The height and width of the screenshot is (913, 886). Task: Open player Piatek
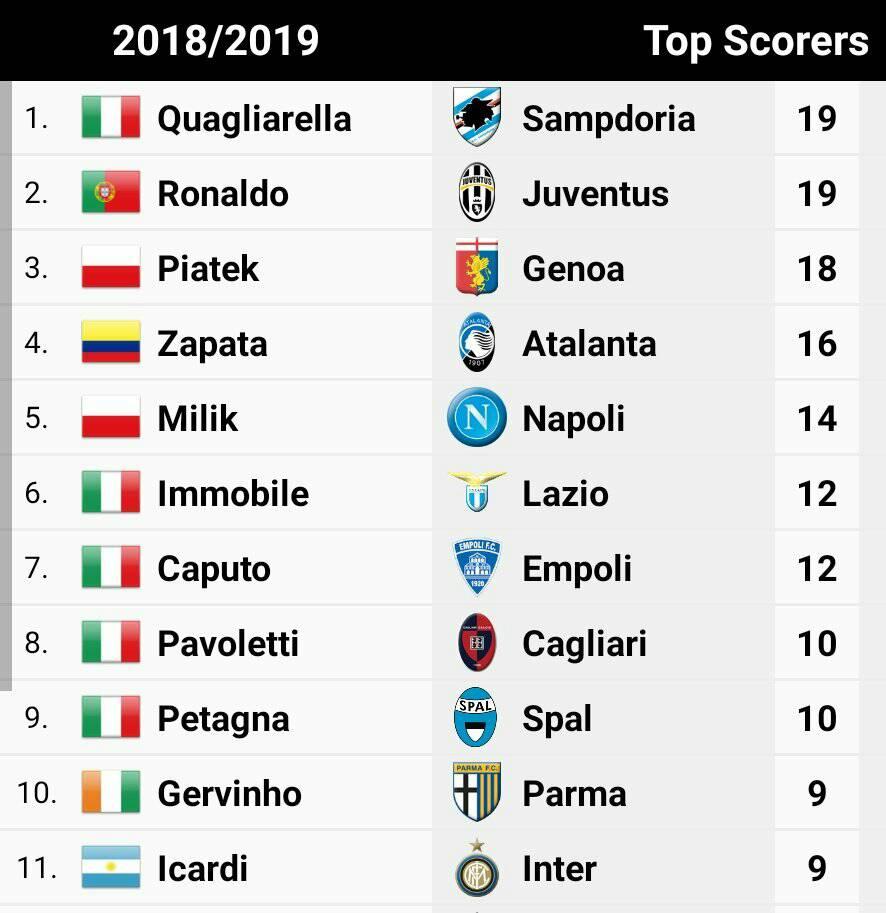tap(208, 268)
